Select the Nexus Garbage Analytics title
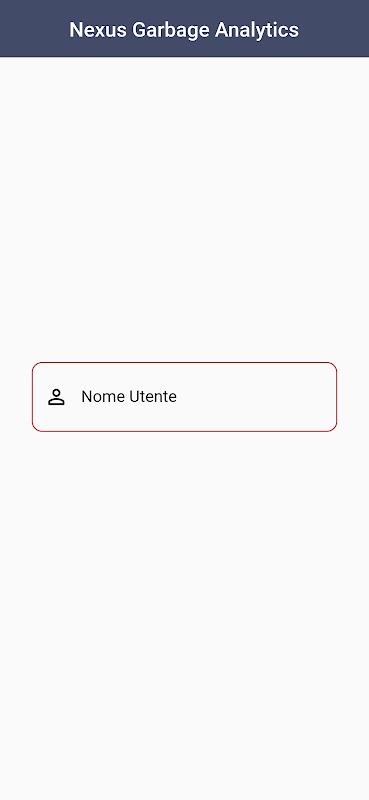The image size is (369, 800). pyautogui.click(x=184, y=29)
